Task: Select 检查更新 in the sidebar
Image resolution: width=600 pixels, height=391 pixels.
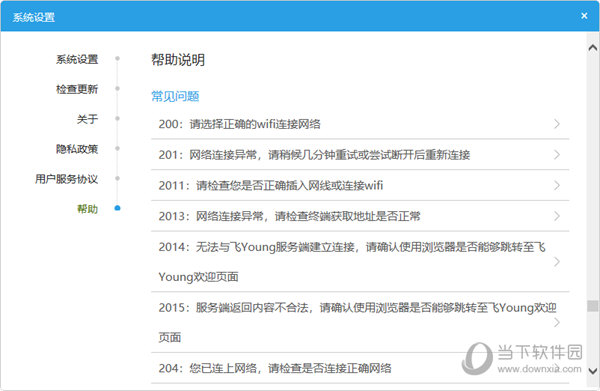Action: 77,89
